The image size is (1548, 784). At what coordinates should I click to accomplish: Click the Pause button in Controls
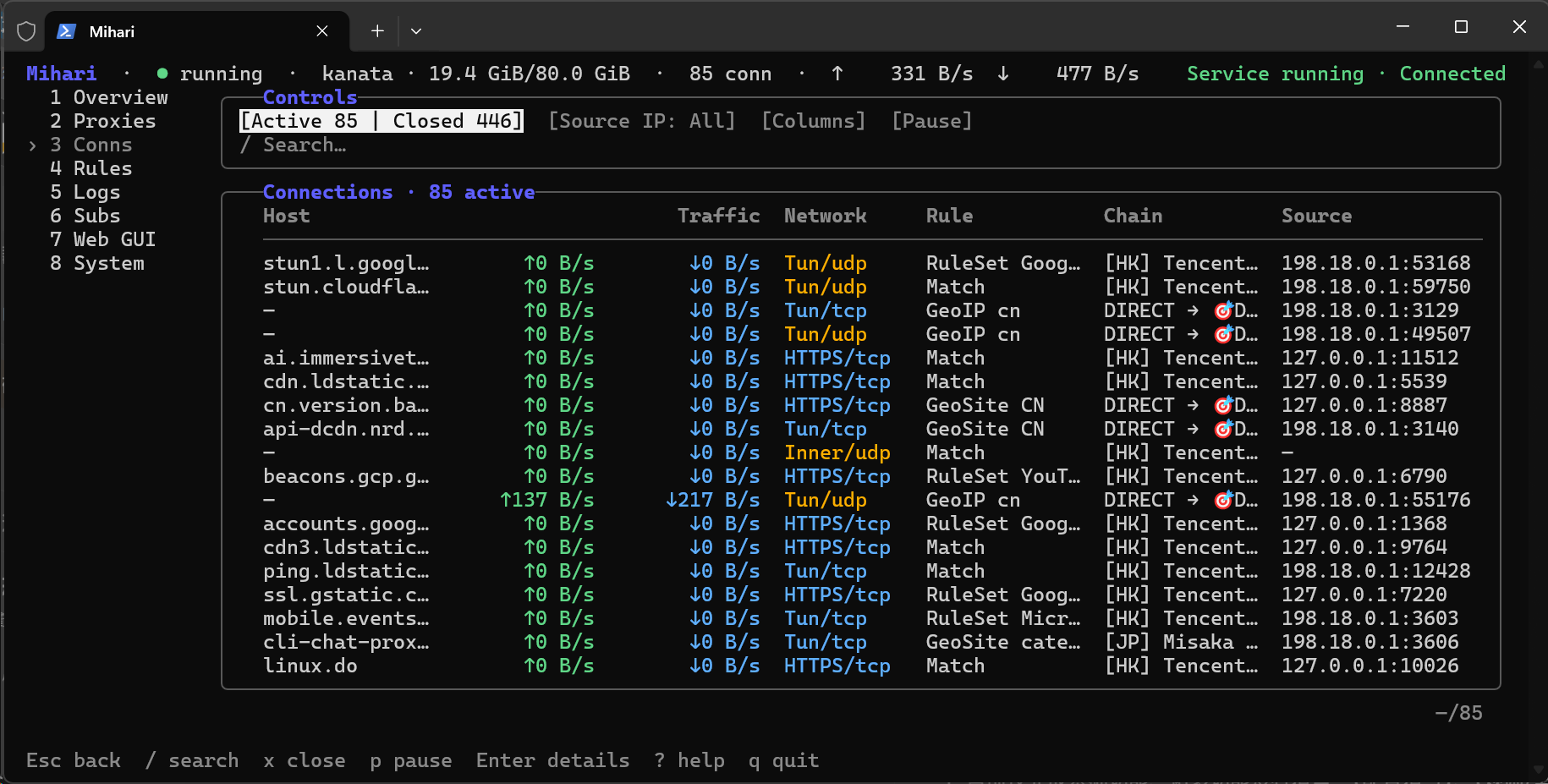point(932,121)
